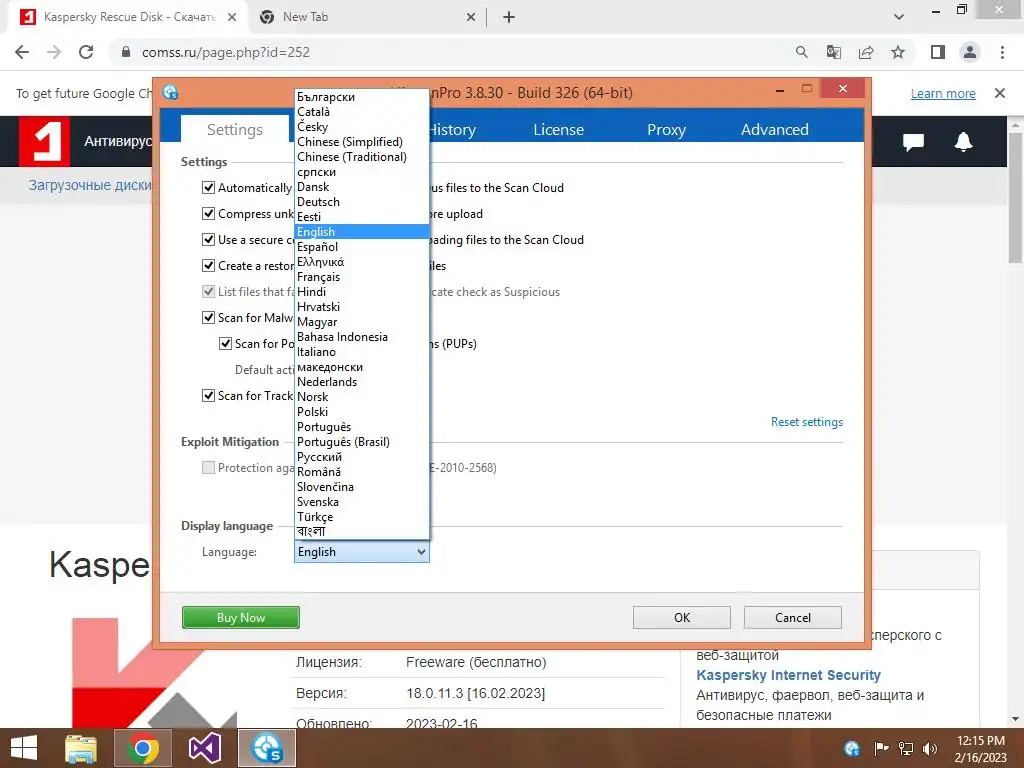Toggle Scan for Malware checkbox
This screenshot has height=768, width=1024.
(x=208, y=317)
